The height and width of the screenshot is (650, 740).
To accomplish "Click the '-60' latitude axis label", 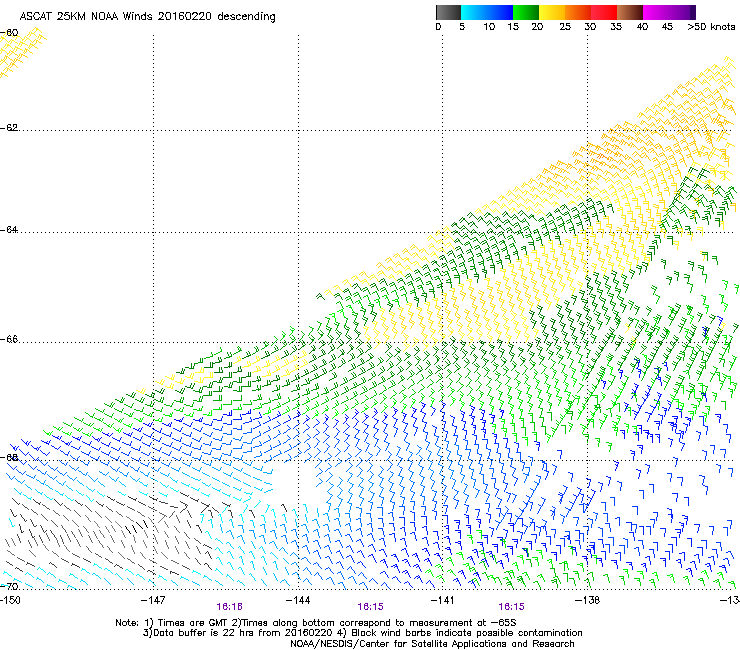I will coord(9,33).
